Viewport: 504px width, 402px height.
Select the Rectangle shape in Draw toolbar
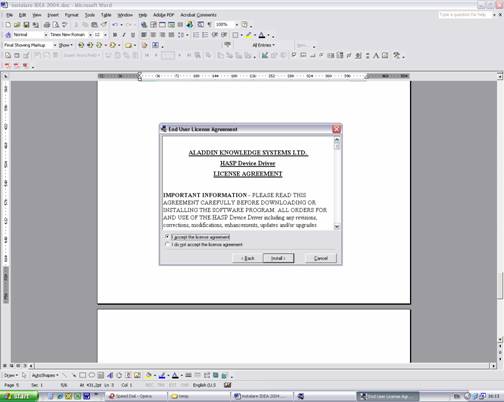82,375
